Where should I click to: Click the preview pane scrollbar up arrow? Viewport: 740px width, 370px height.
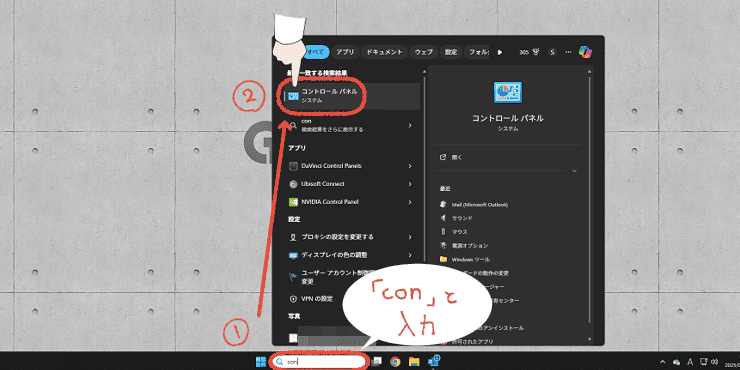[589, 71]
